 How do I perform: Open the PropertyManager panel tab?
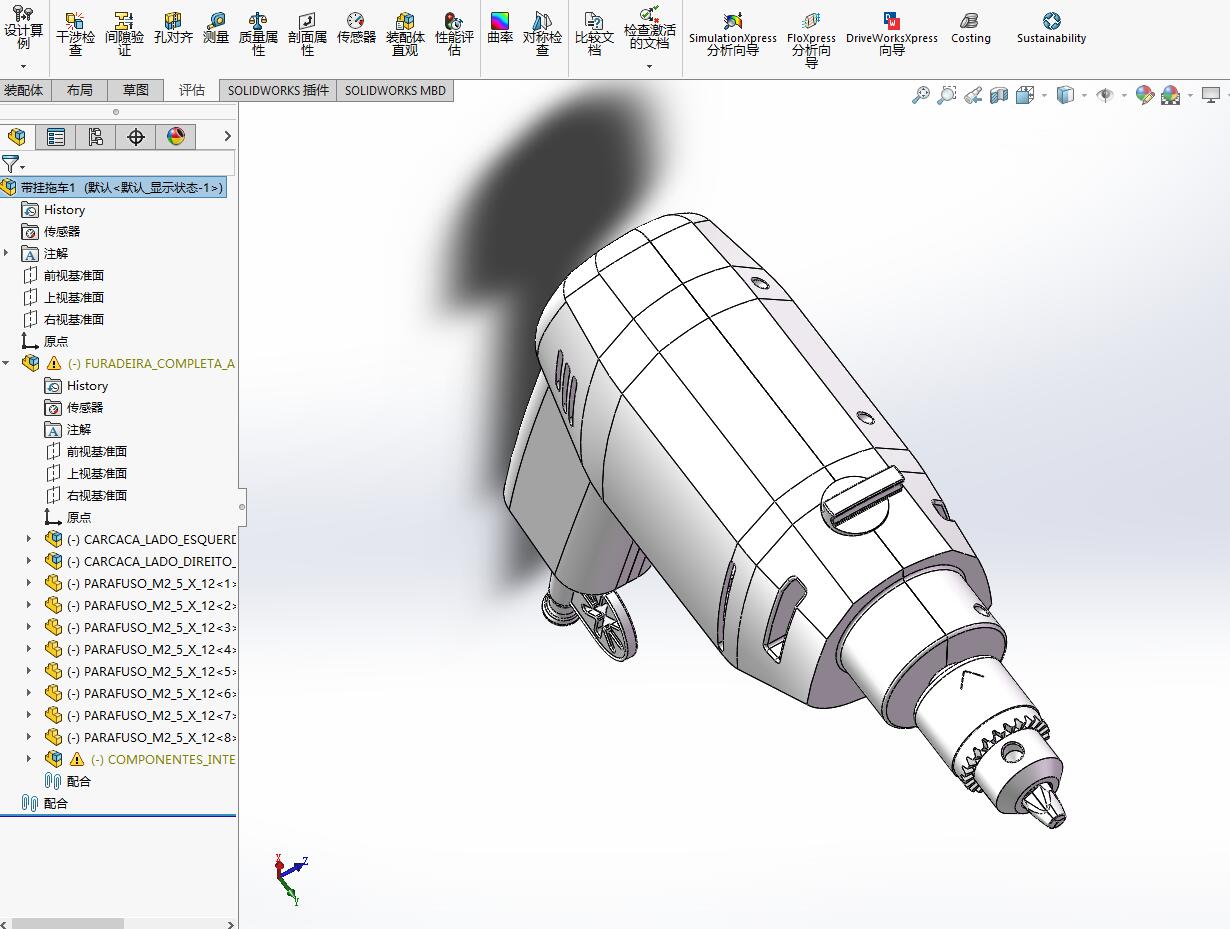[x=56, y=137]
